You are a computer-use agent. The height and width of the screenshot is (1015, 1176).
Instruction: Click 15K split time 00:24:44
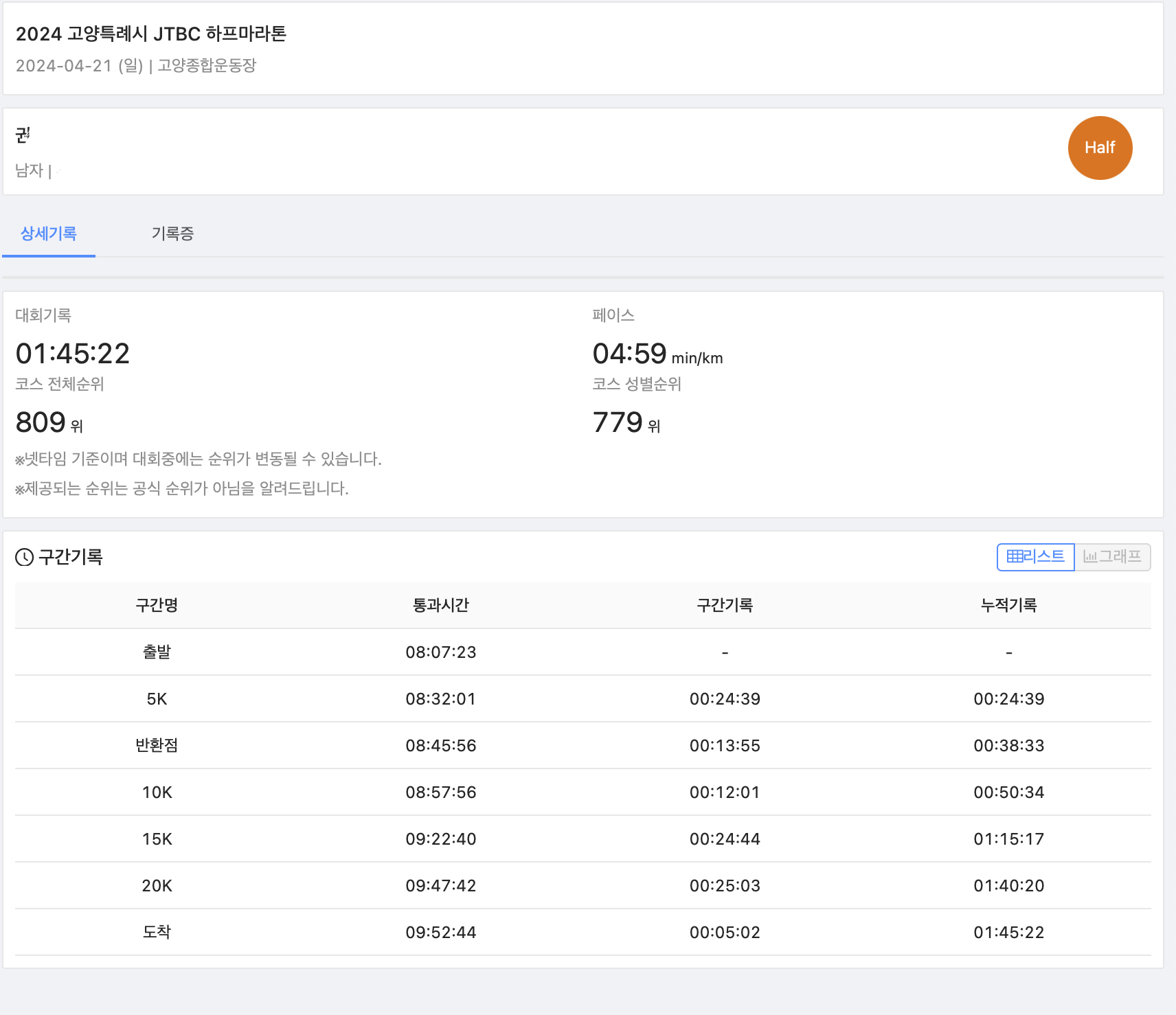(x=725, y=839)
